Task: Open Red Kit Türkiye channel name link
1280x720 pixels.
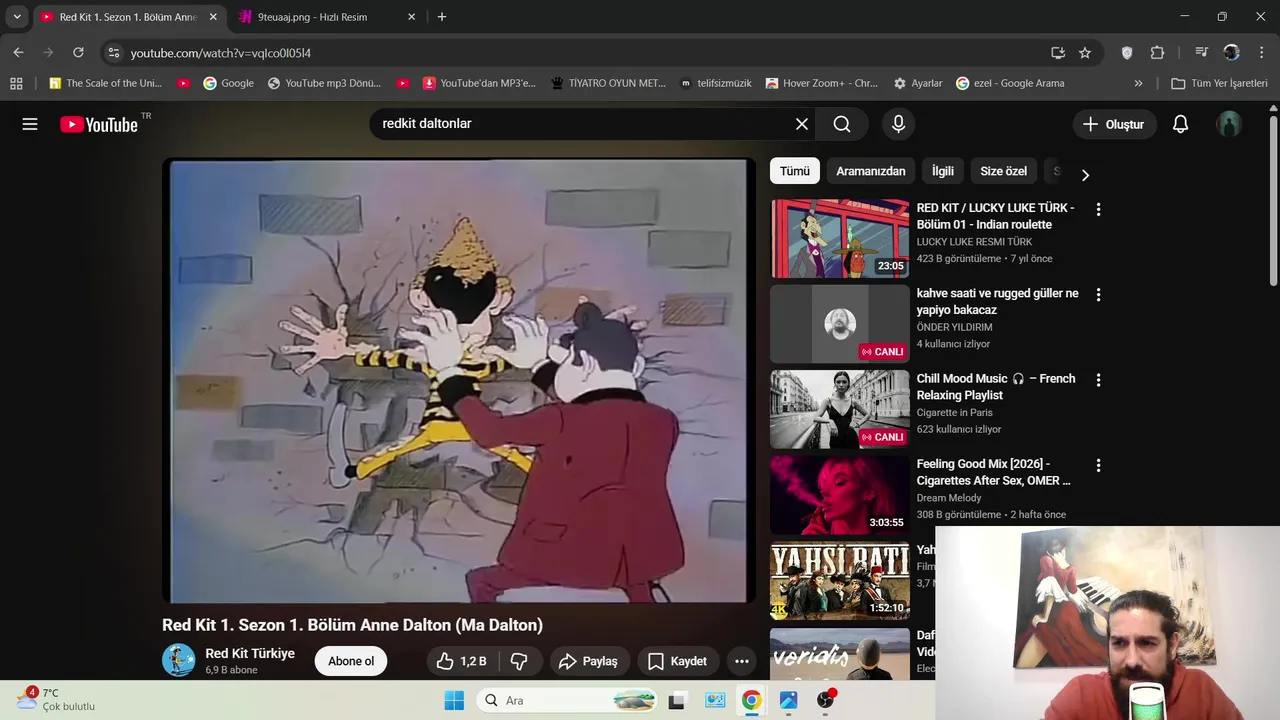Action: pos(250,653)
